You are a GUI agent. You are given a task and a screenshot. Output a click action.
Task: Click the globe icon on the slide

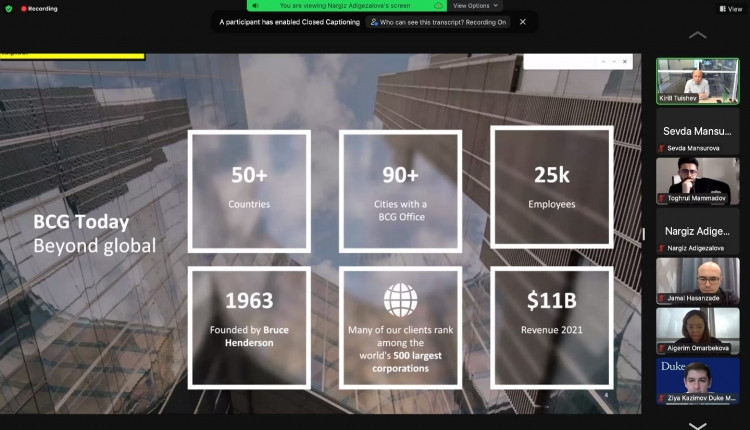pyautogui.click(x=400, y=300)
